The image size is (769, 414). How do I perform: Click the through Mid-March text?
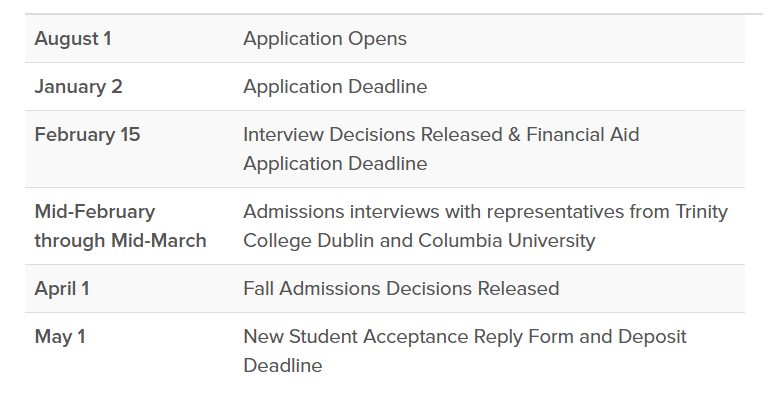[120, 241]
